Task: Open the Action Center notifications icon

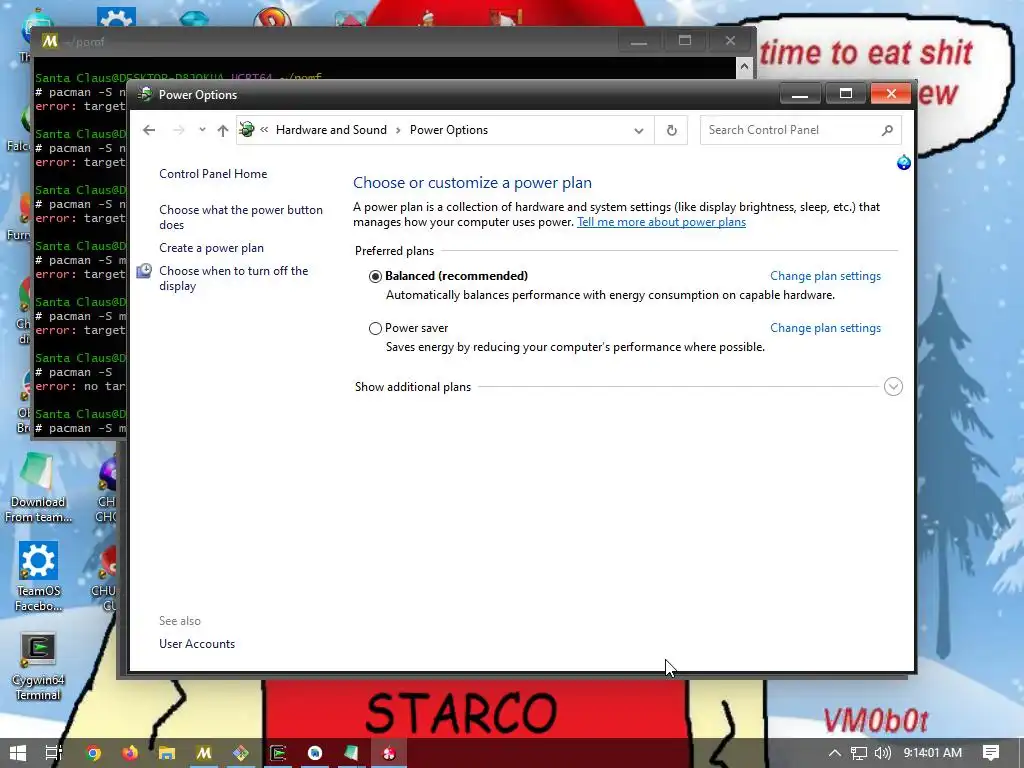Action: tap(991, 753)
